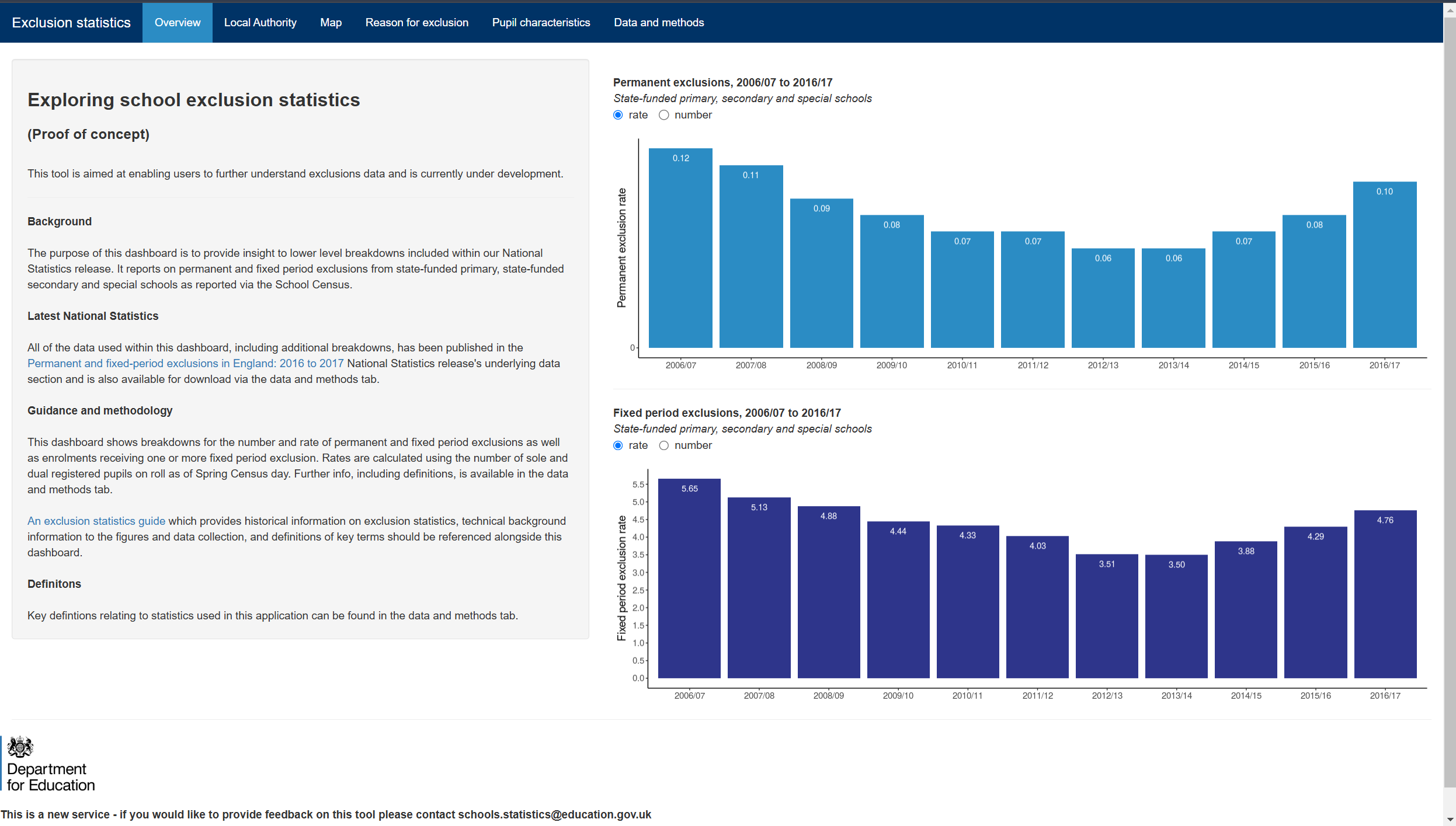This screenshot has height=826, width=1456.
Task: Select rate for Fixed period exclusions chart
Action: pos(618,445)
